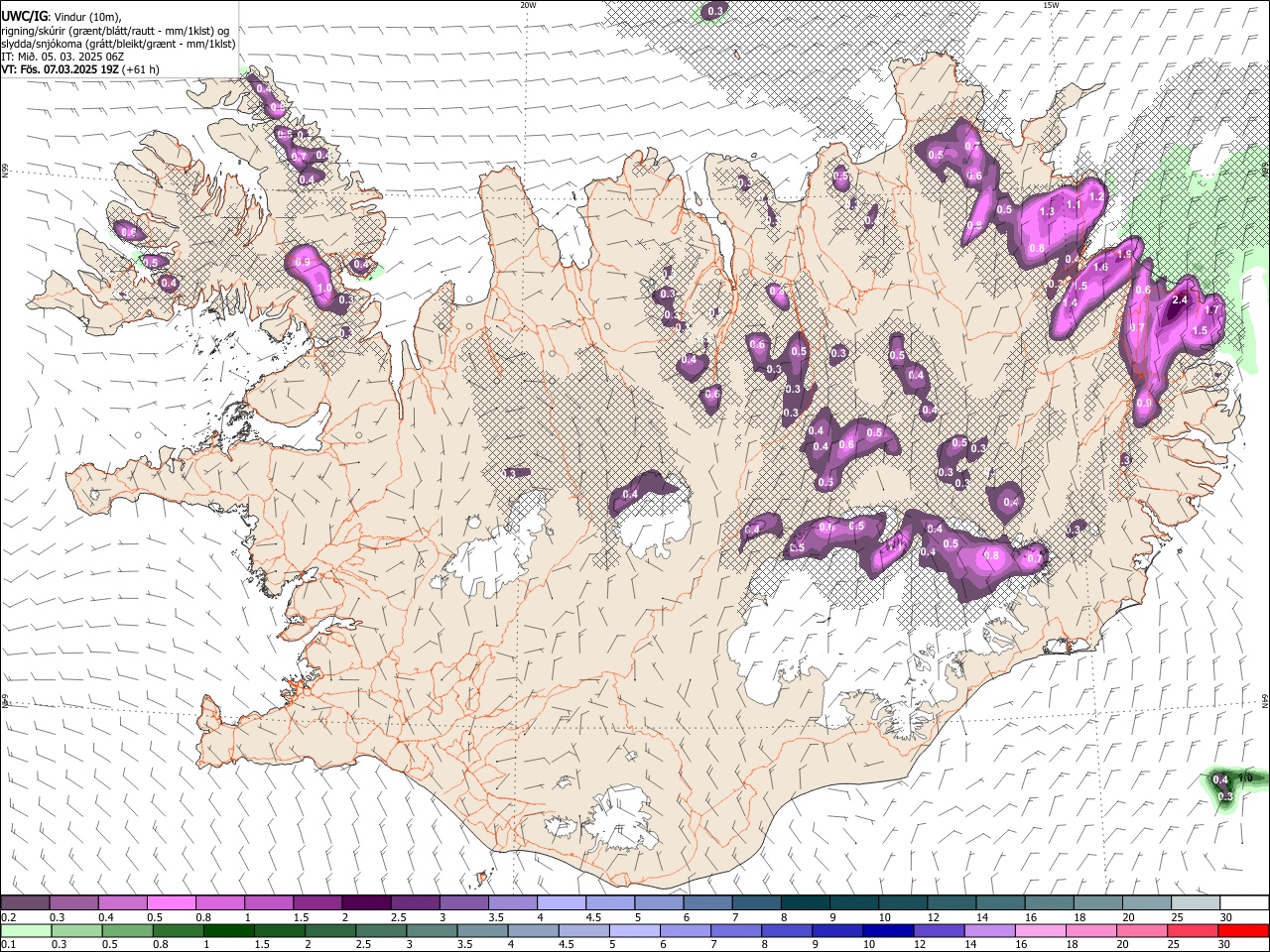
Task: Click the '15W' longitude label
Action: click(x=1050, y=5)
